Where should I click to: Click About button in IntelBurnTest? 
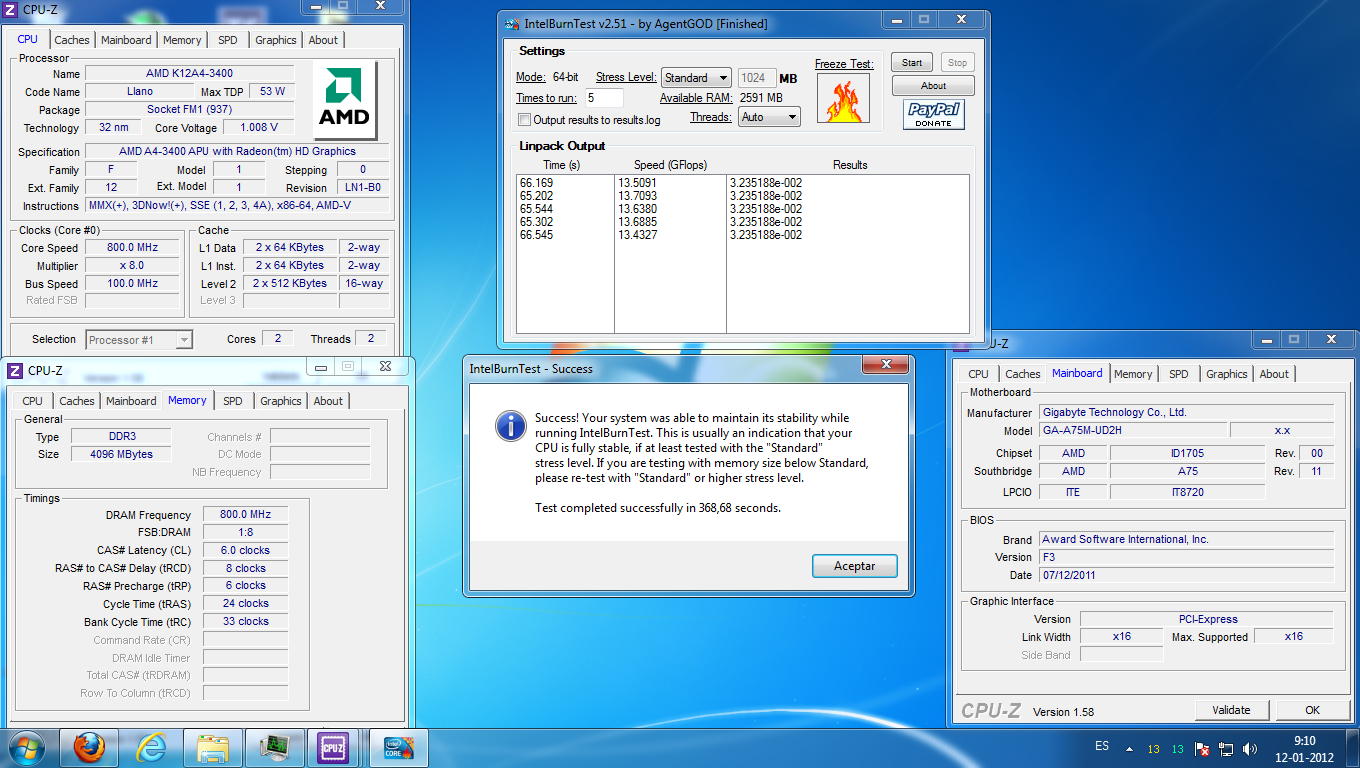coord(933,86)
